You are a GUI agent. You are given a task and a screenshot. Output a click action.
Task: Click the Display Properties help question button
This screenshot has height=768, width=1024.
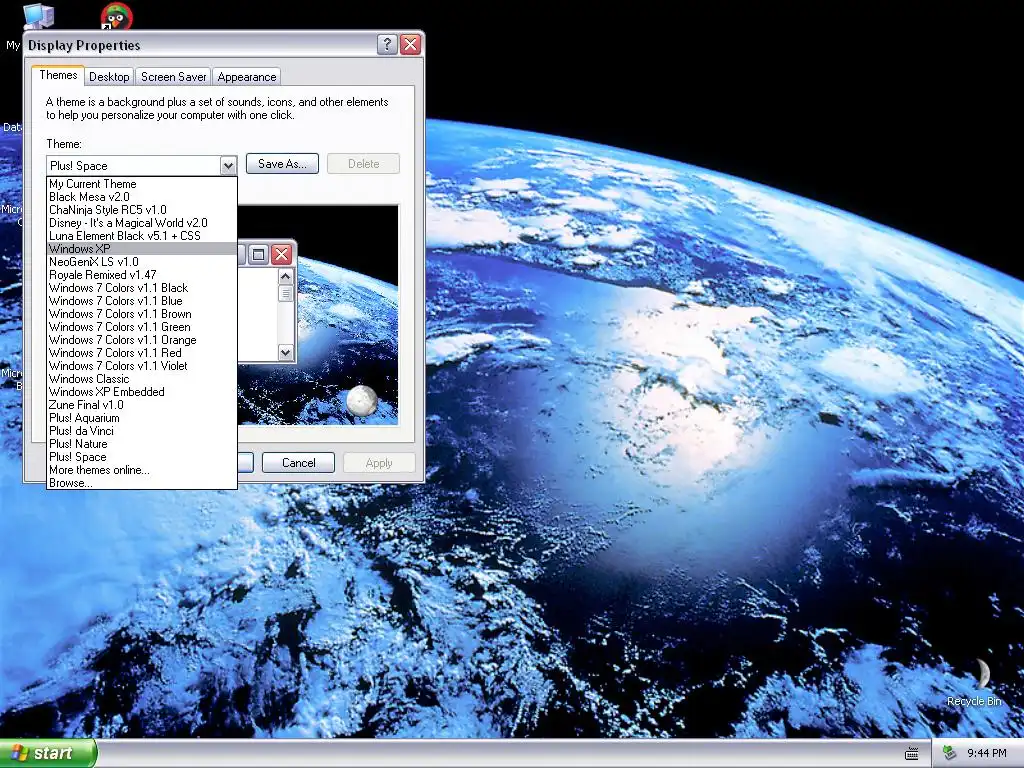click(387, 44)
